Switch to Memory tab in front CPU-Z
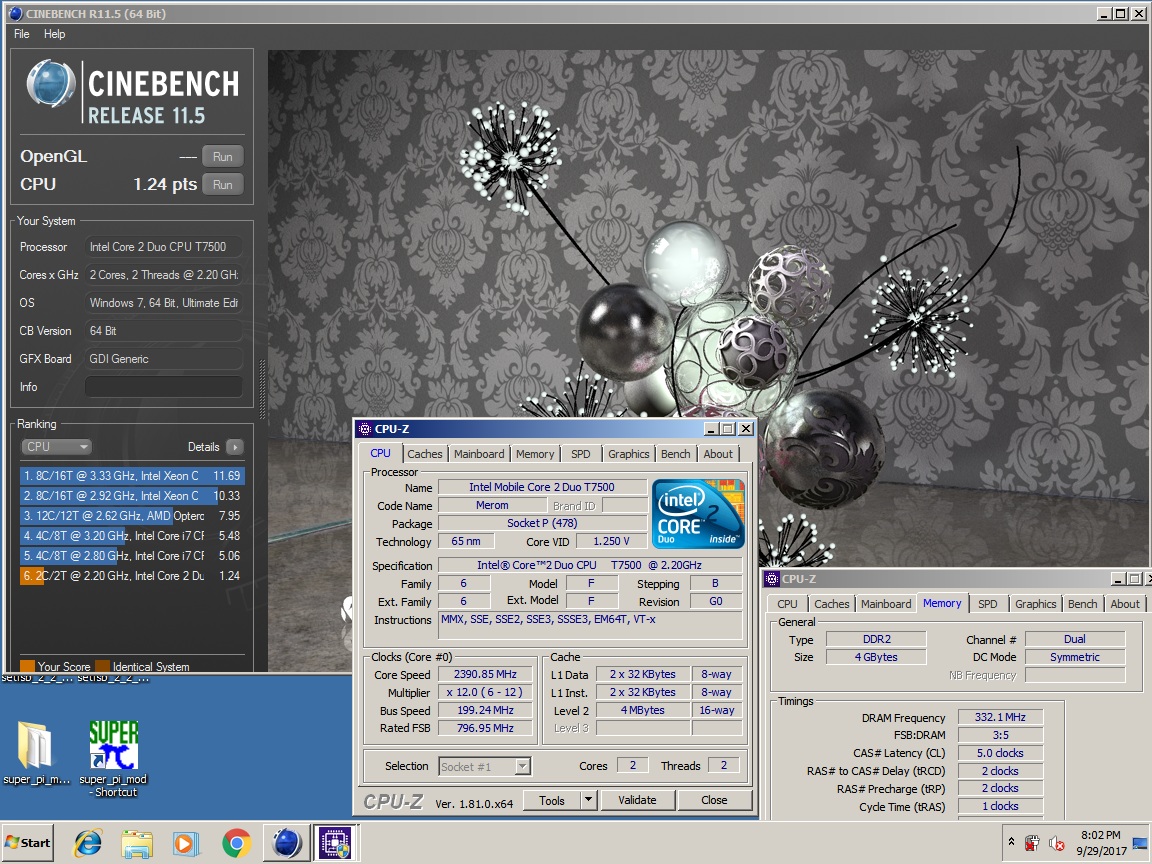Screen dimensions: 1152x864 click(x=535, y=454)
